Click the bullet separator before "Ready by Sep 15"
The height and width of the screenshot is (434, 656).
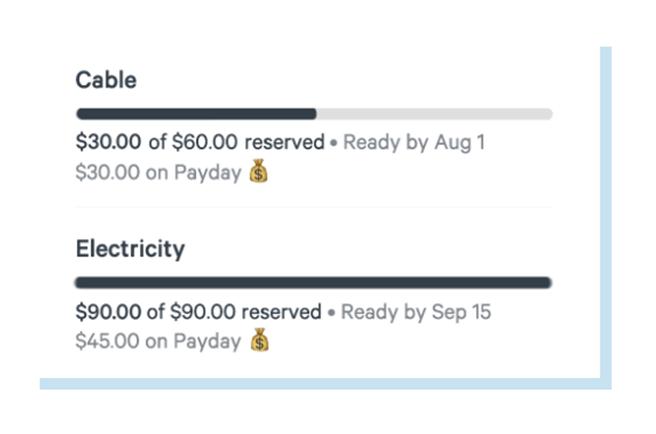pos(331,313)
